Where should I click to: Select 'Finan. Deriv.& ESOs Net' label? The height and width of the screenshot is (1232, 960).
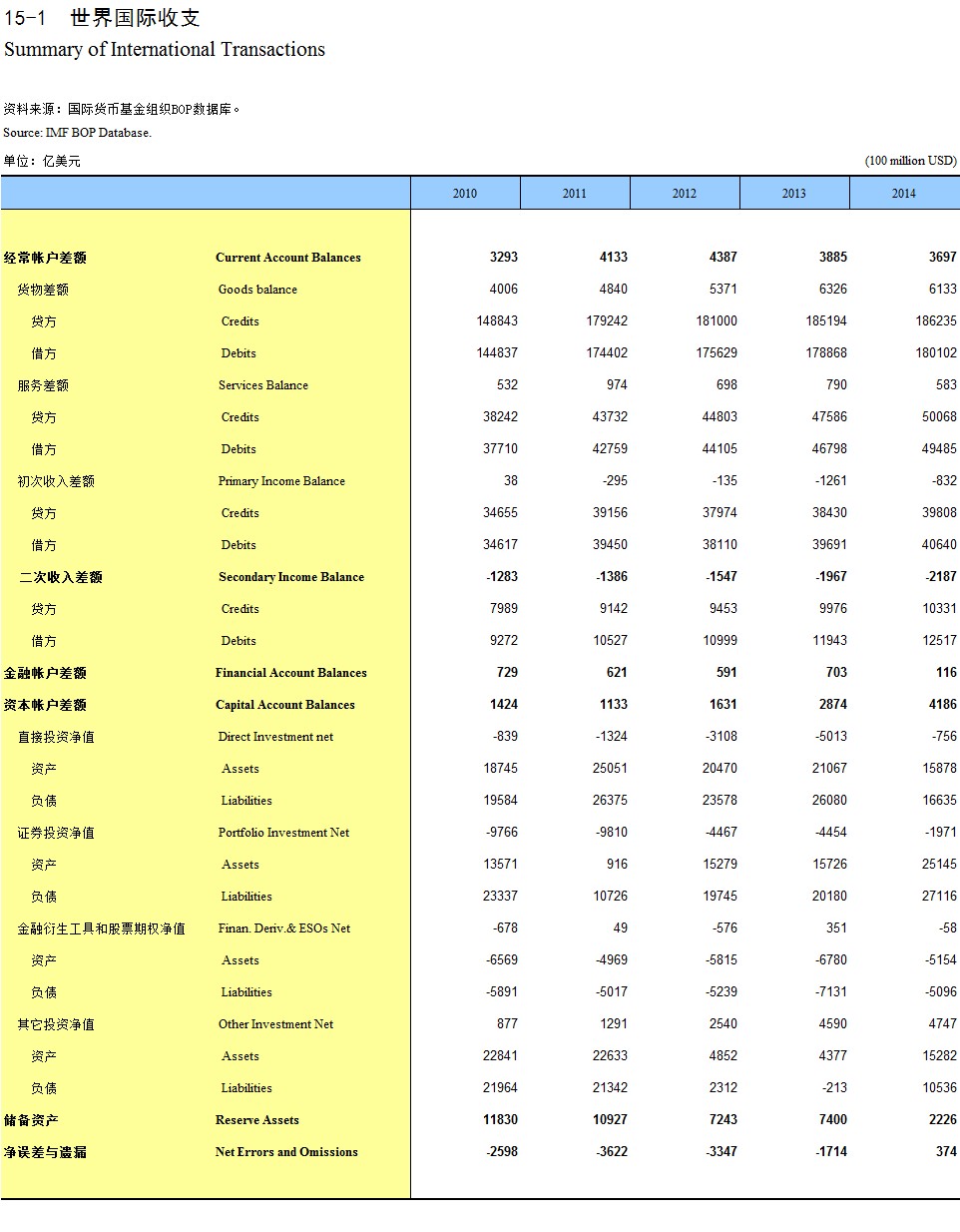[284, 928]
